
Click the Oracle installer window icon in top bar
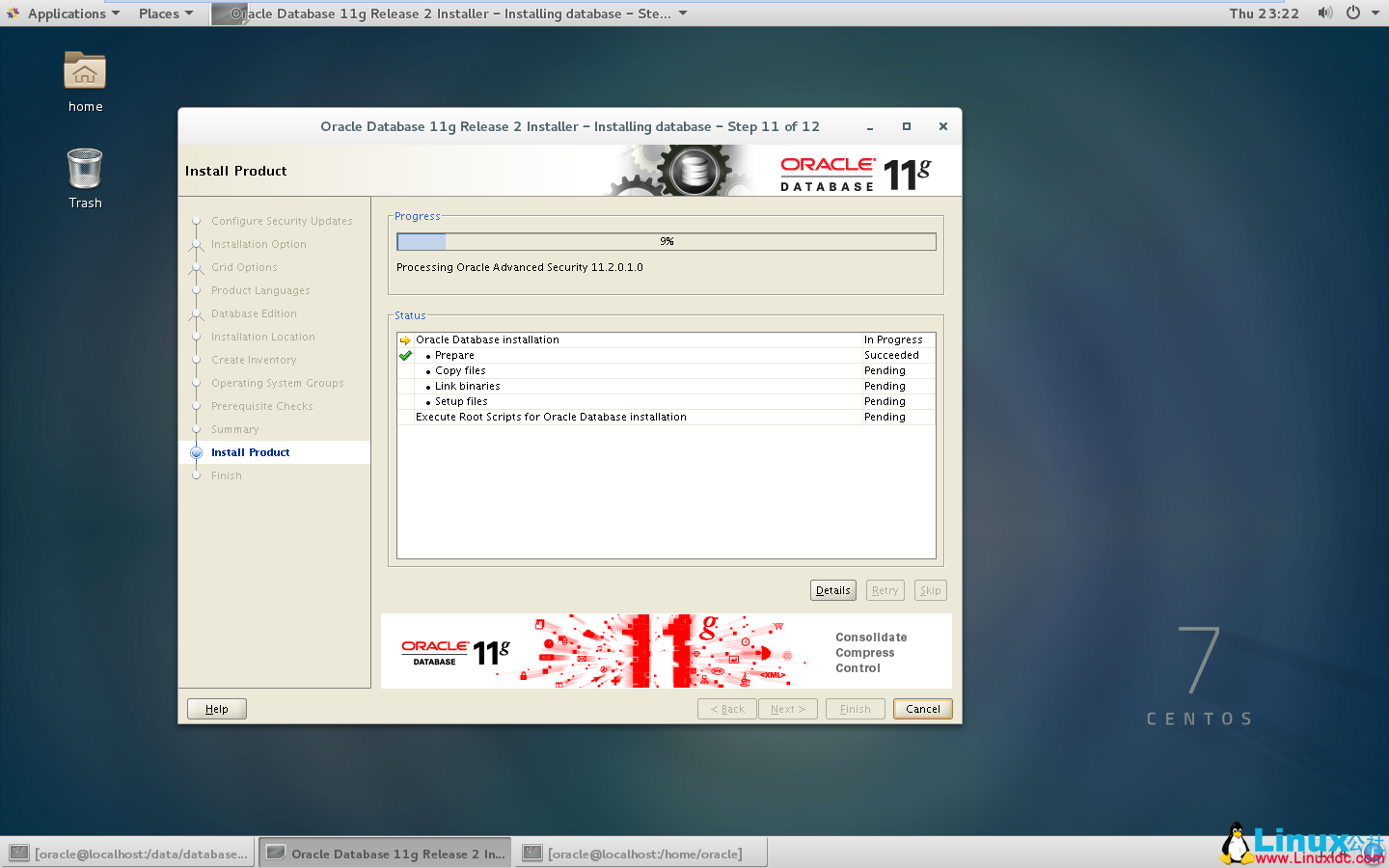click(229, 14)
